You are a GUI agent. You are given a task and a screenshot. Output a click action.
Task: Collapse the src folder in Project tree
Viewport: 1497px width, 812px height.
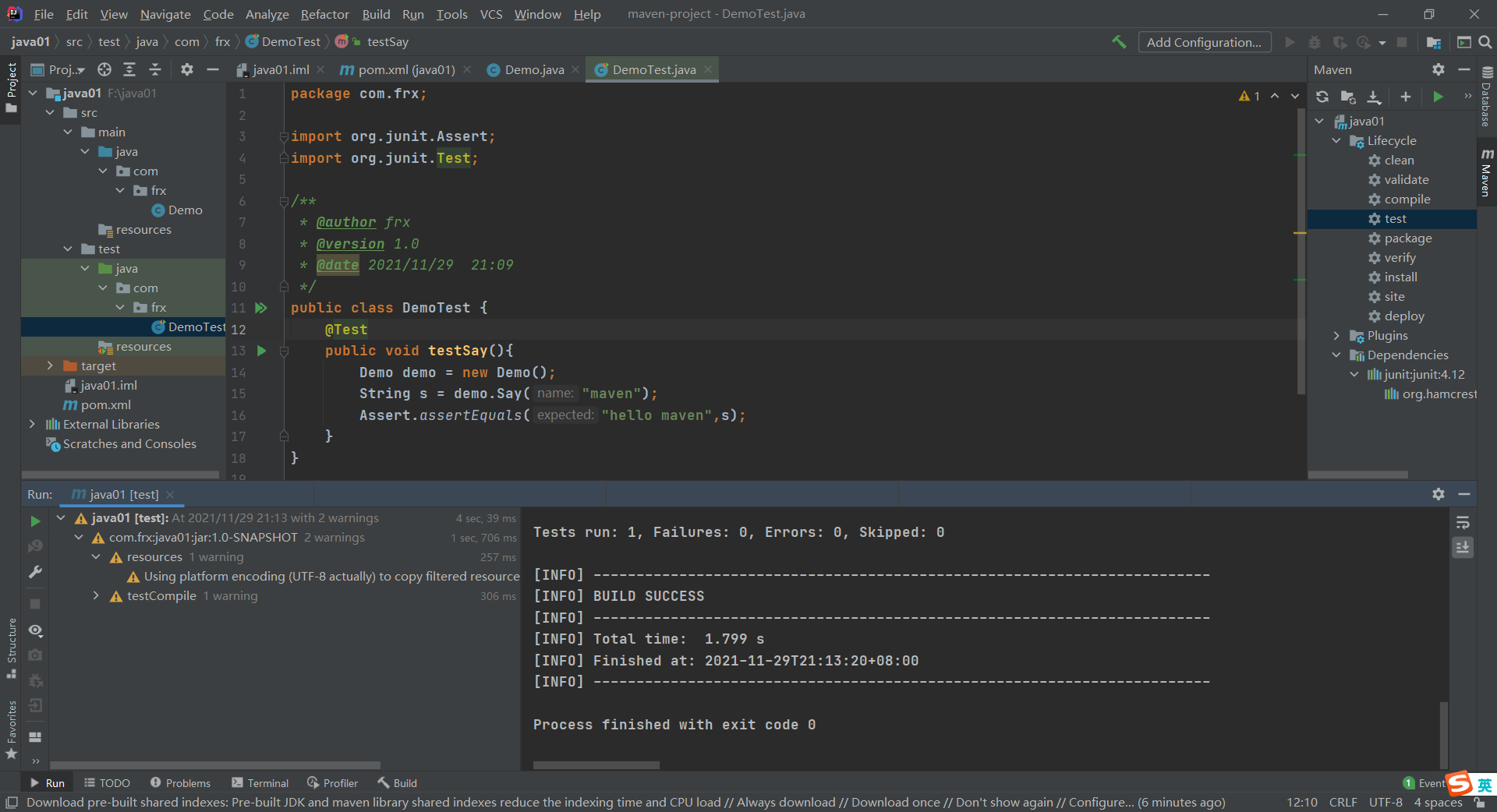[51, 112]
